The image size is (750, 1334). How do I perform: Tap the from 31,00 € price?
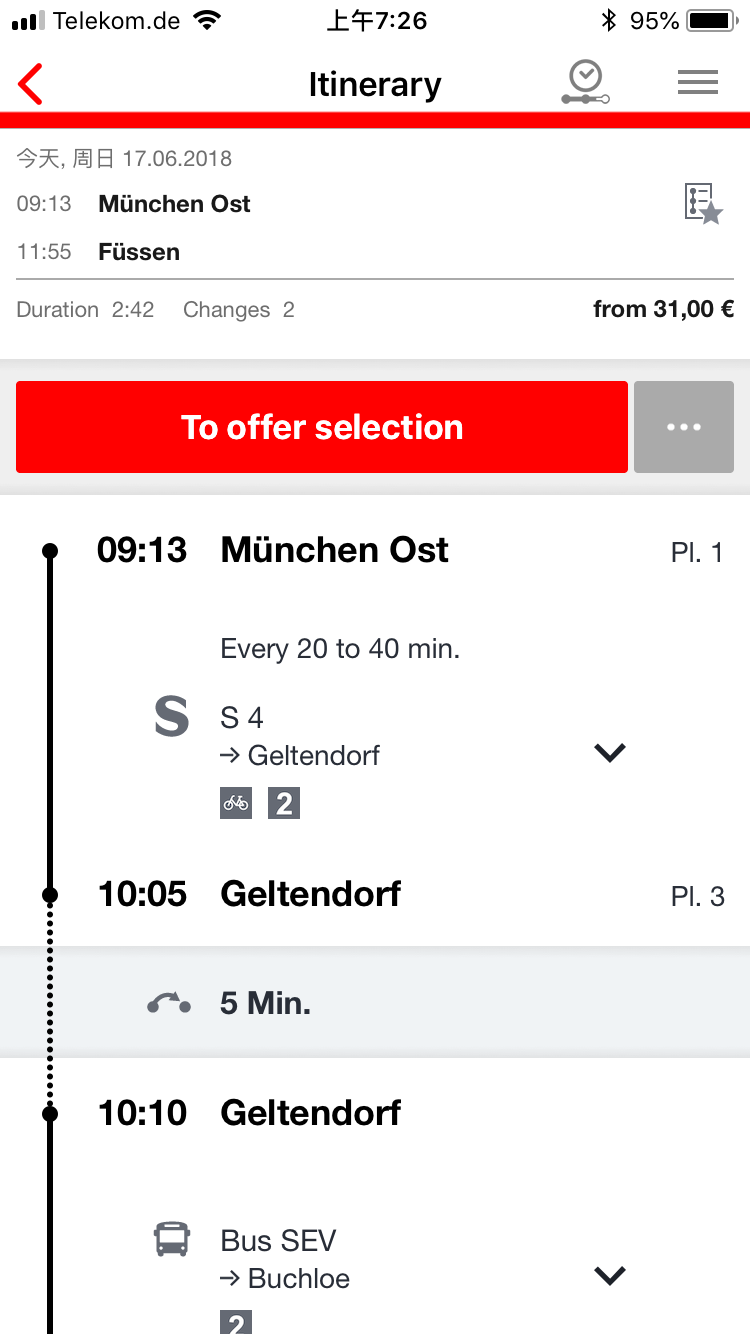tap(663, 310)
